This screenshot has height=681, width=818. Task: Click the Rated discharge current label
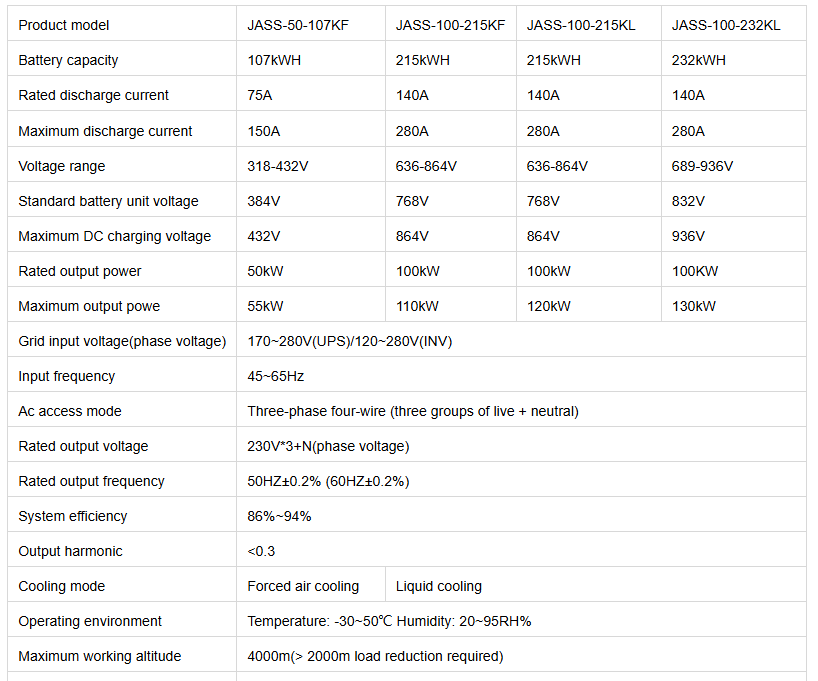click(93, 95)
